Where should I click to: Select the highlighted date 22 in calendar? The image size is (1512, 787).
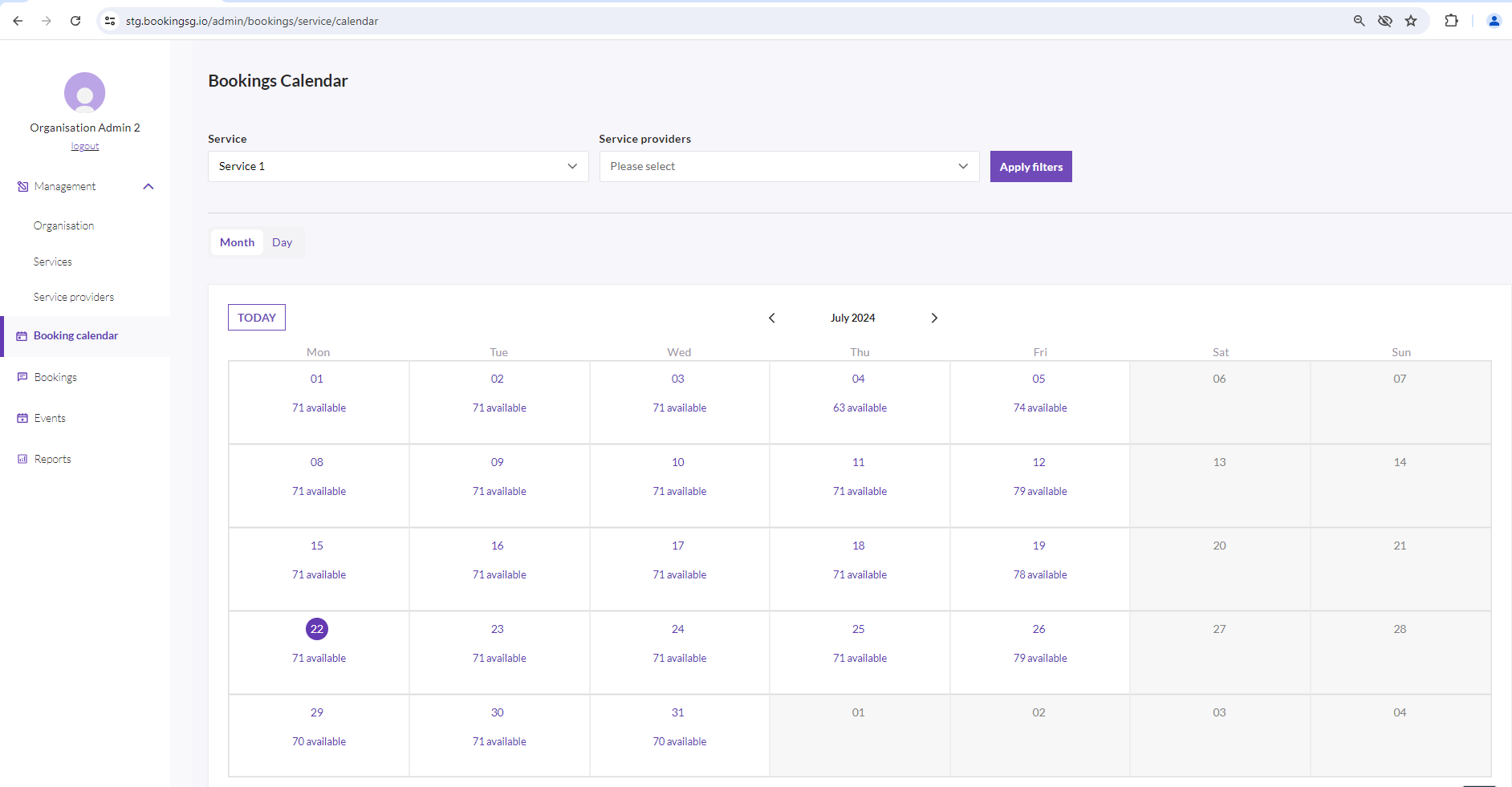pos(316,629)
